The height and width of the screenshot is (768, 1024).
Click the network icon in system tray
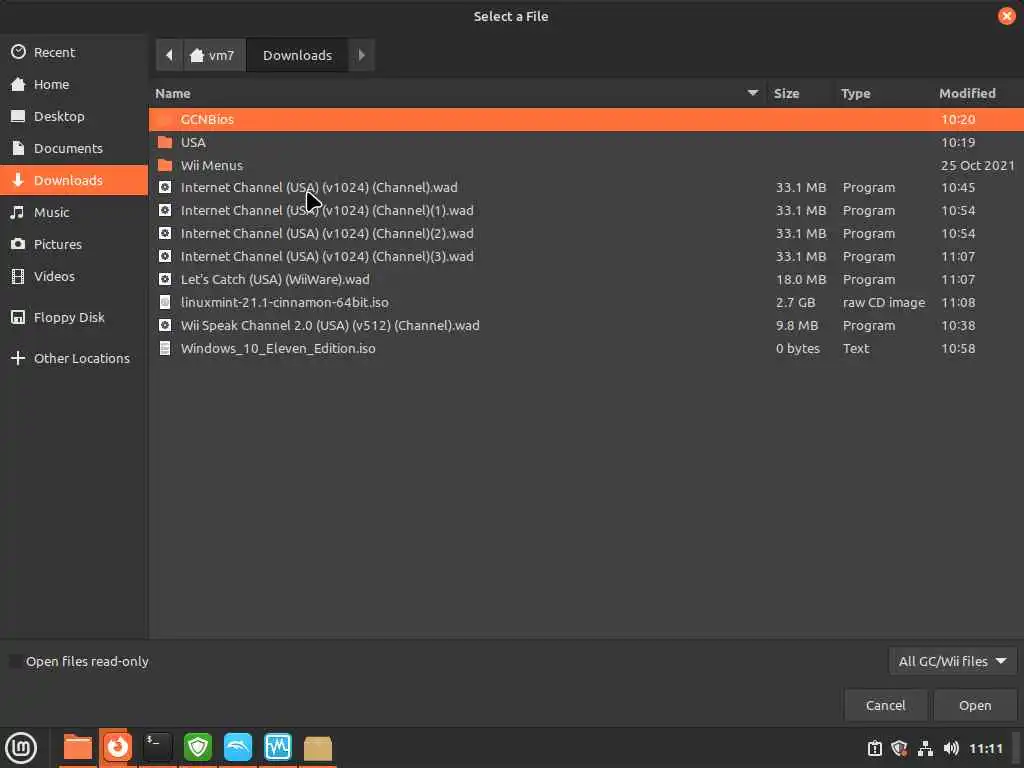[x=925, y=748]
